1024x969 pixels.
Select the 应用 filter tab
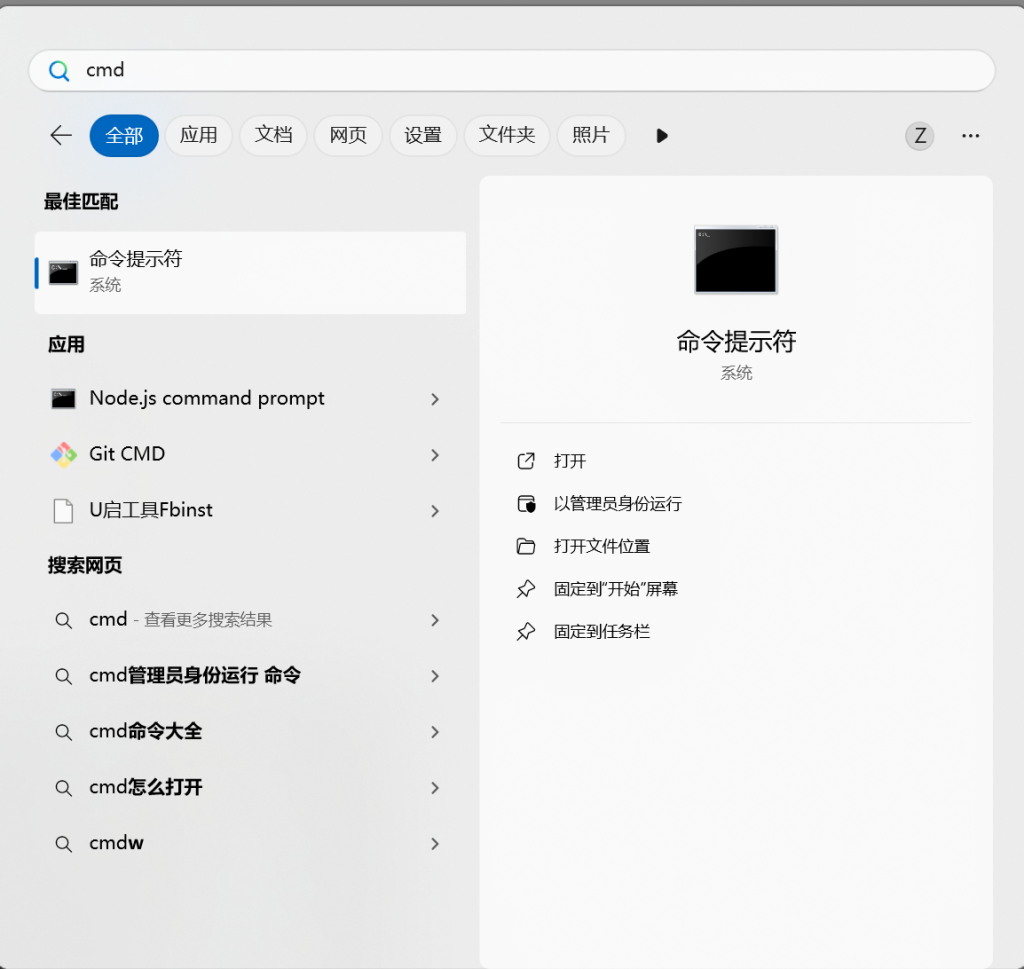click(198, 135)
